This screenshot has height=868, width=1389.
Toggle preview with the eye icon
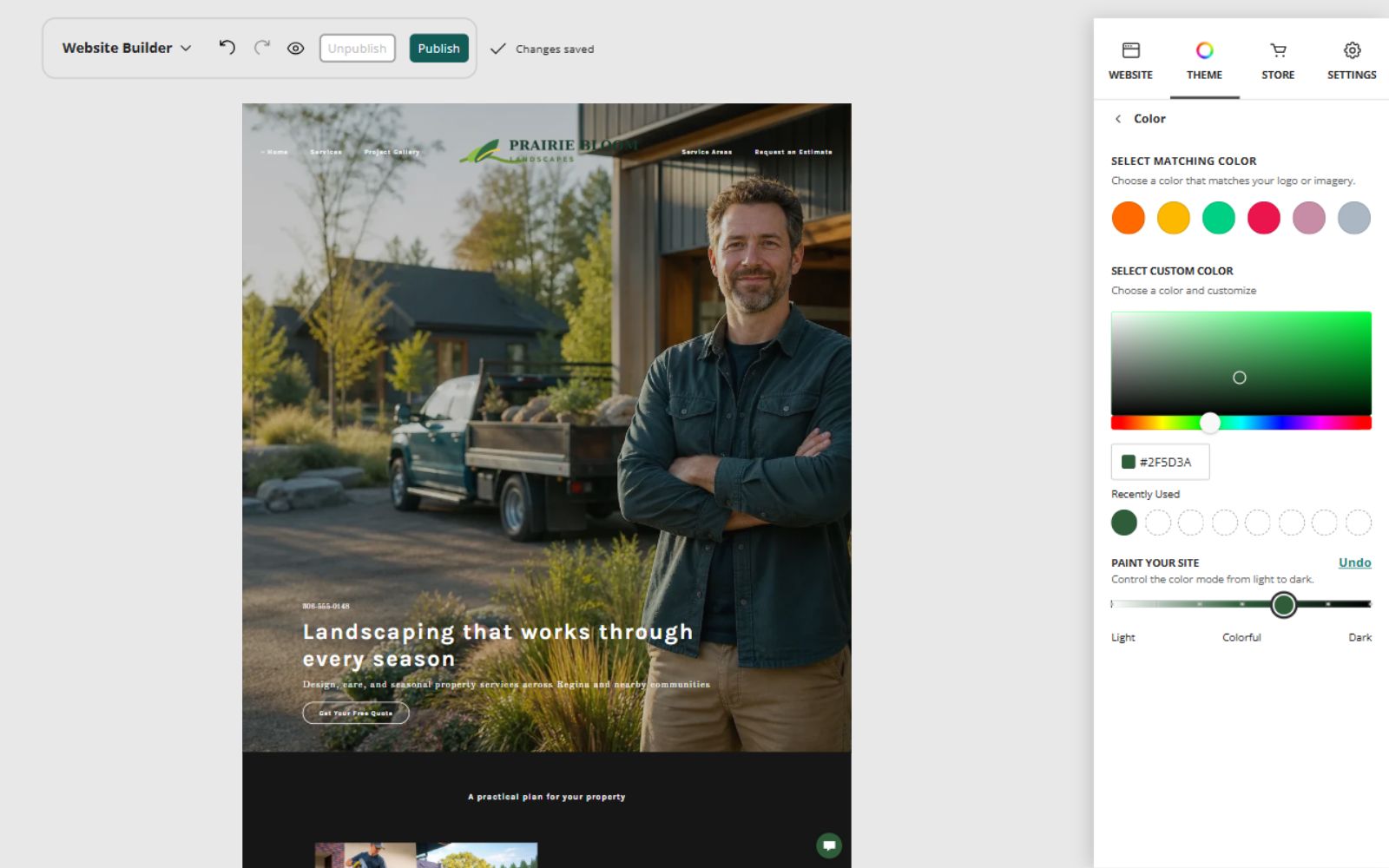pos(296,49)
